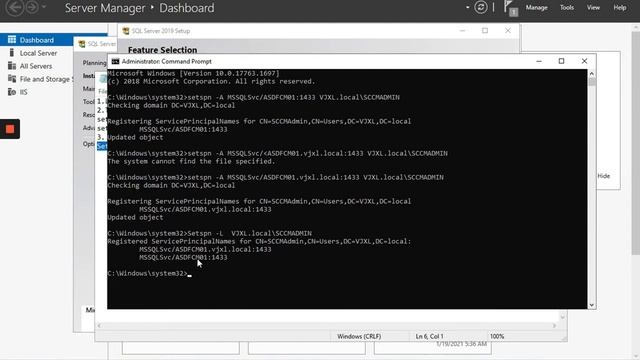This screenshot has width=640, height=360.
Task: Click the Feature Selection heading
Action: [x=162, y=50]
